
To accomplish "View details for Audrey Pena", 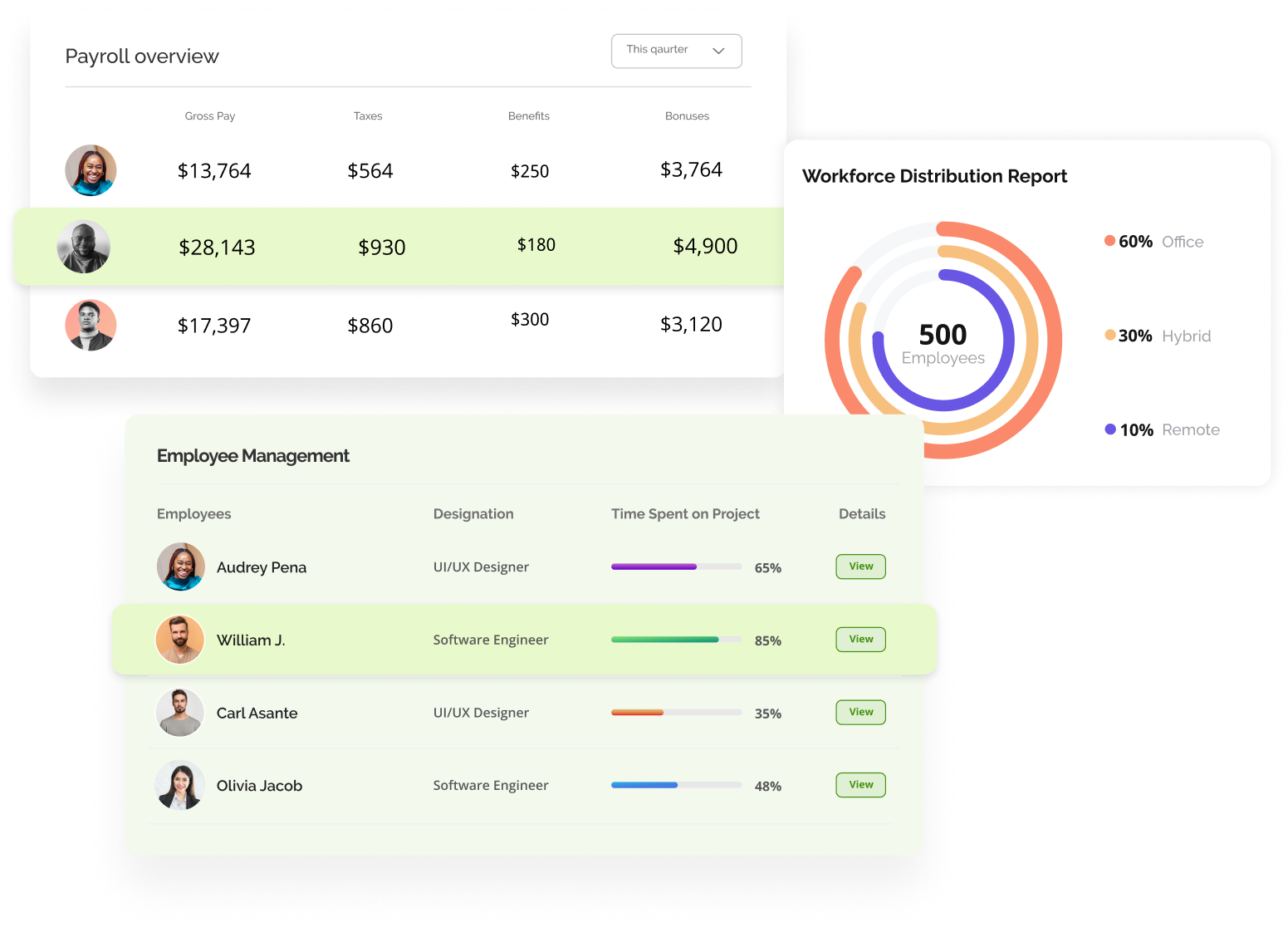I will (860, 567).
